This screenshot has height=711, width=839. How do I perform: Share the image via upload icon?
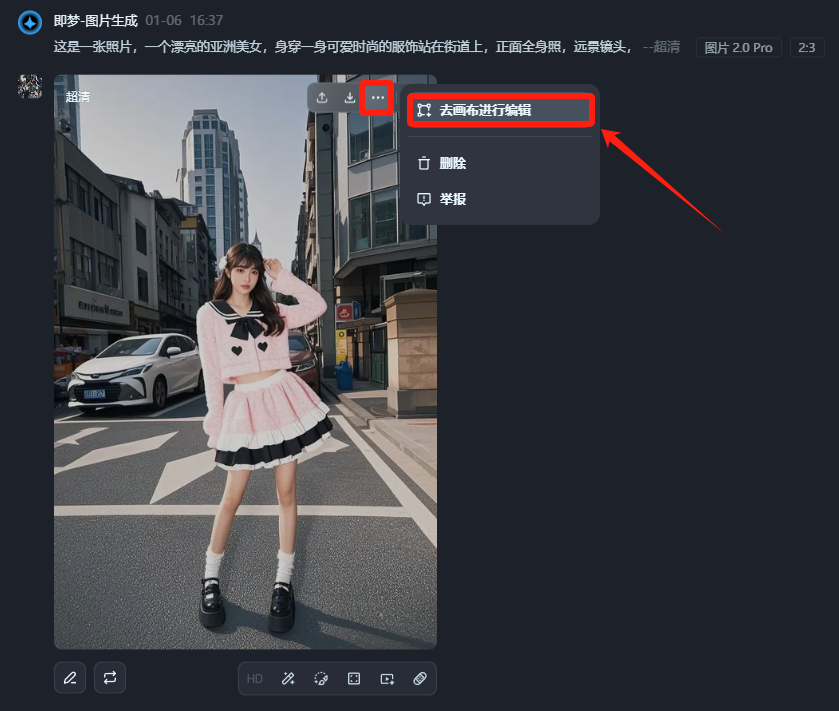(322, 99)
